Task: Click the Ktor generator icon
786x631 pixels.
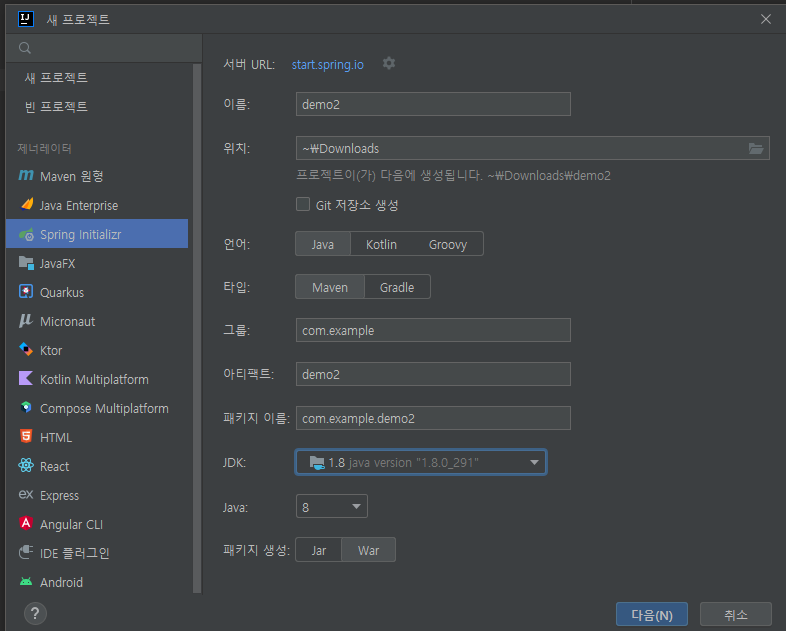Action: tap(26, 349)
